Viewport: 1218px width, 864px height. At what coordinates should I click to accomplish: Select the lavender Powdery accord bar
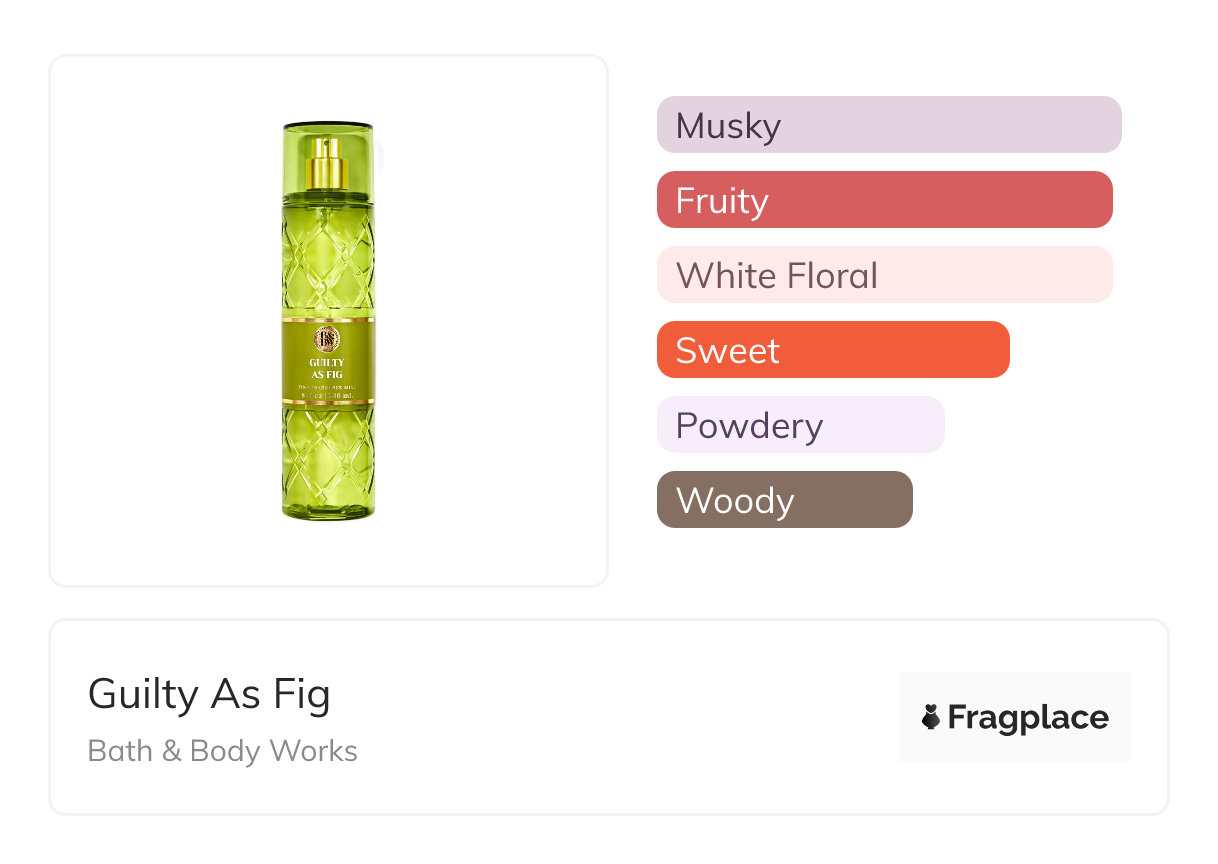pos(800,425)
